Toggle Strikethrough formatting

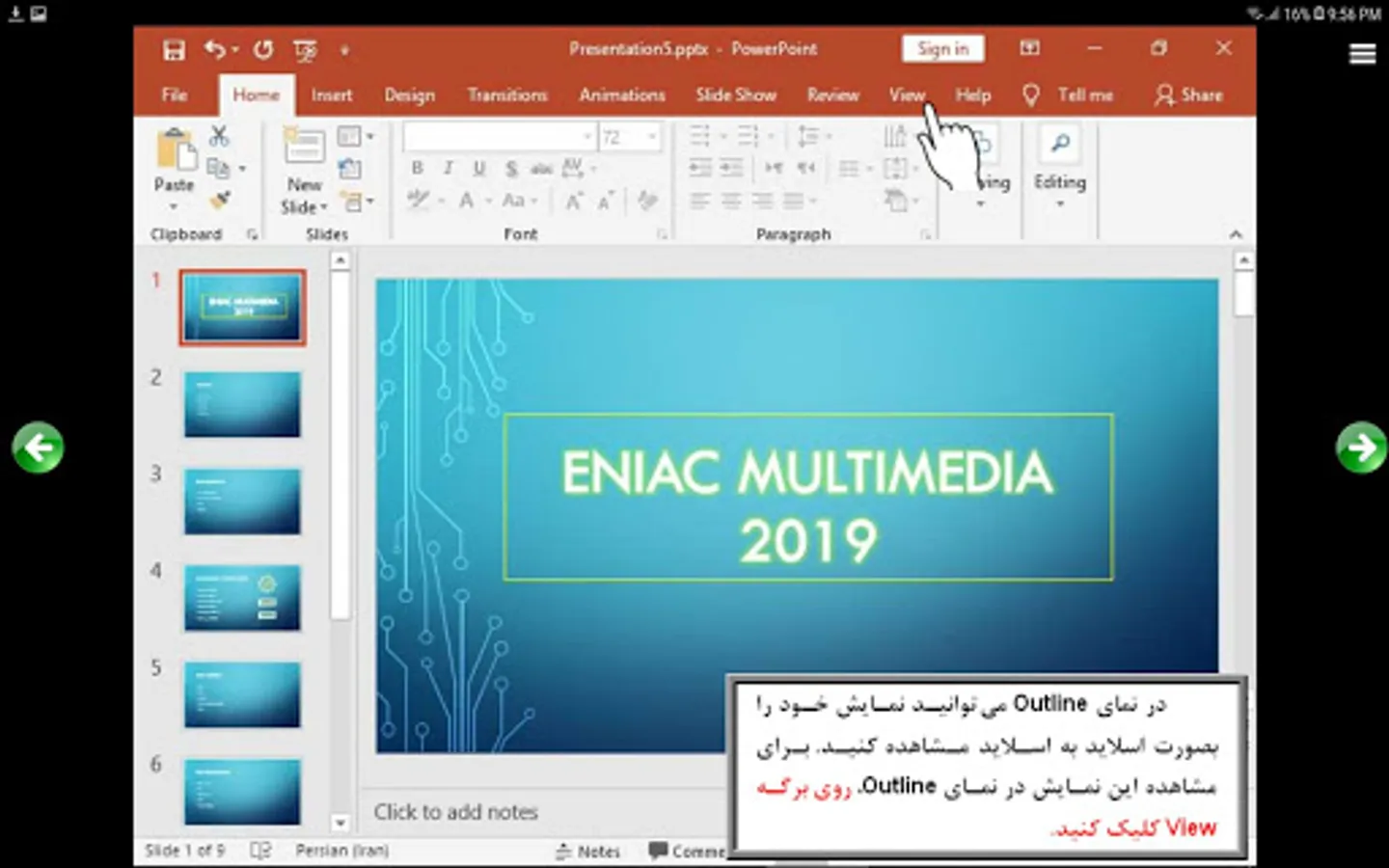click(x=542, y=168)
